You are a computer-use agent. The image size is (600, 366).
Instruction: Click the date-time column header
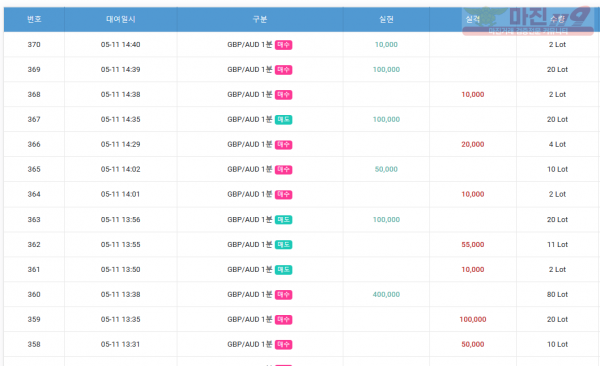click(x=121, y=19)
